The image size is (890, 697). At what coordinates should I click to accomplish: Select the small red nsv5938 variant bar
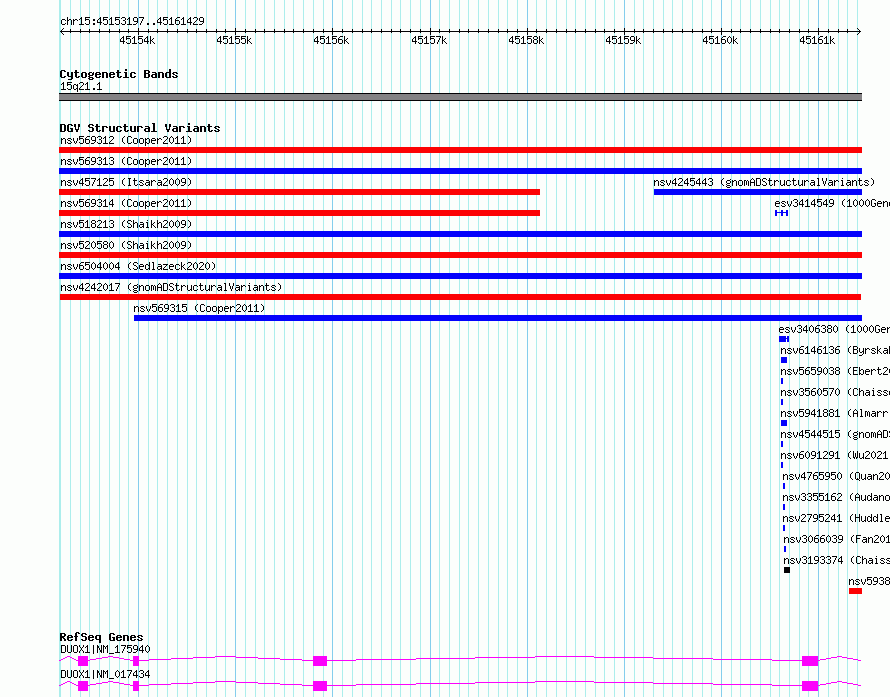[x=855, y=591]
